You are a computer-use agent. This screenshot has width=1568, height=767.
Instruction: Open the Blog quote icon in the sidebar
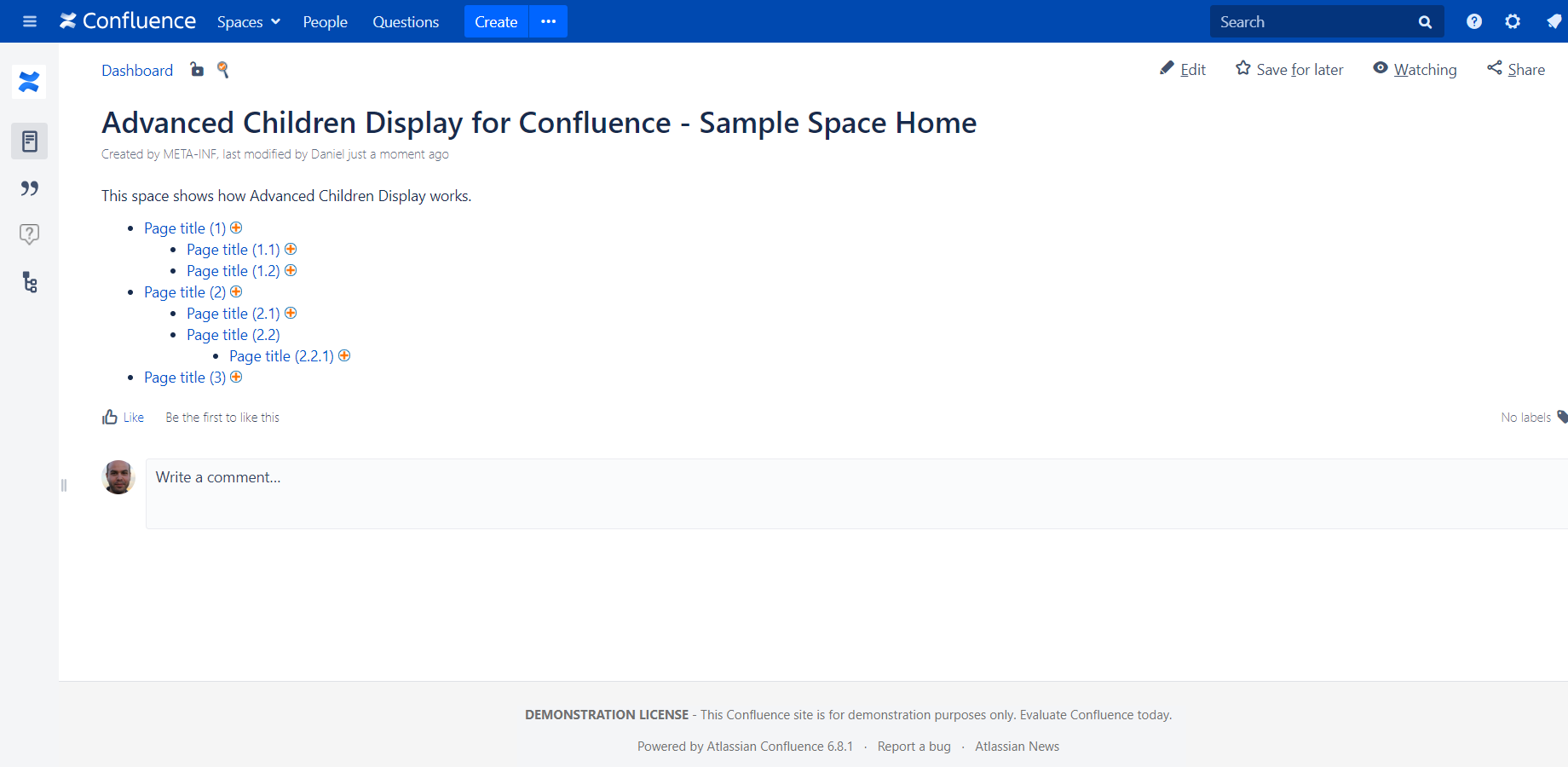[x=30, y=188]
